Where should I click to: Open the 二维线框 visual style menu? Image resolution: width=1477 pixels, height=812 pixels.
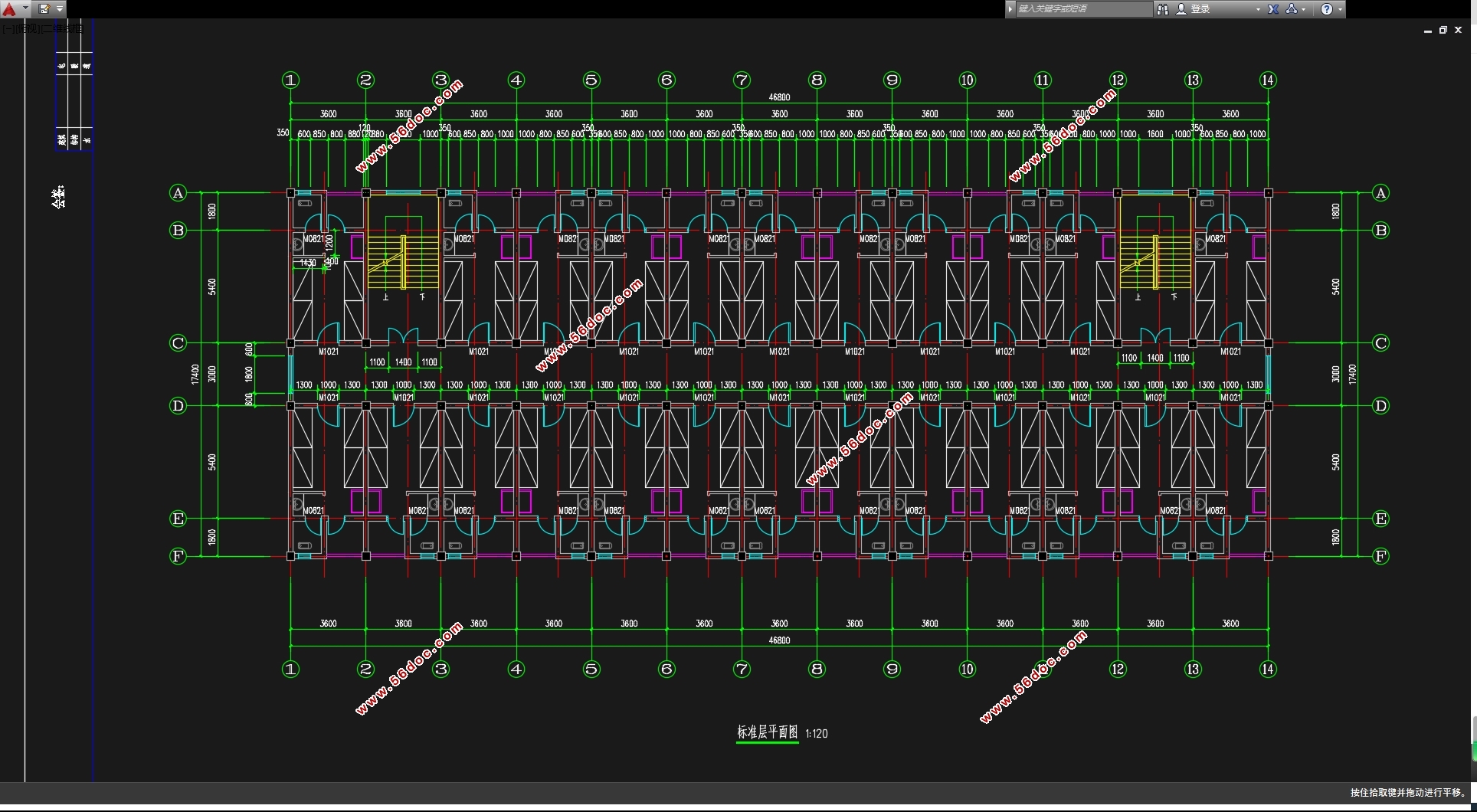click(x=61, y=28)
